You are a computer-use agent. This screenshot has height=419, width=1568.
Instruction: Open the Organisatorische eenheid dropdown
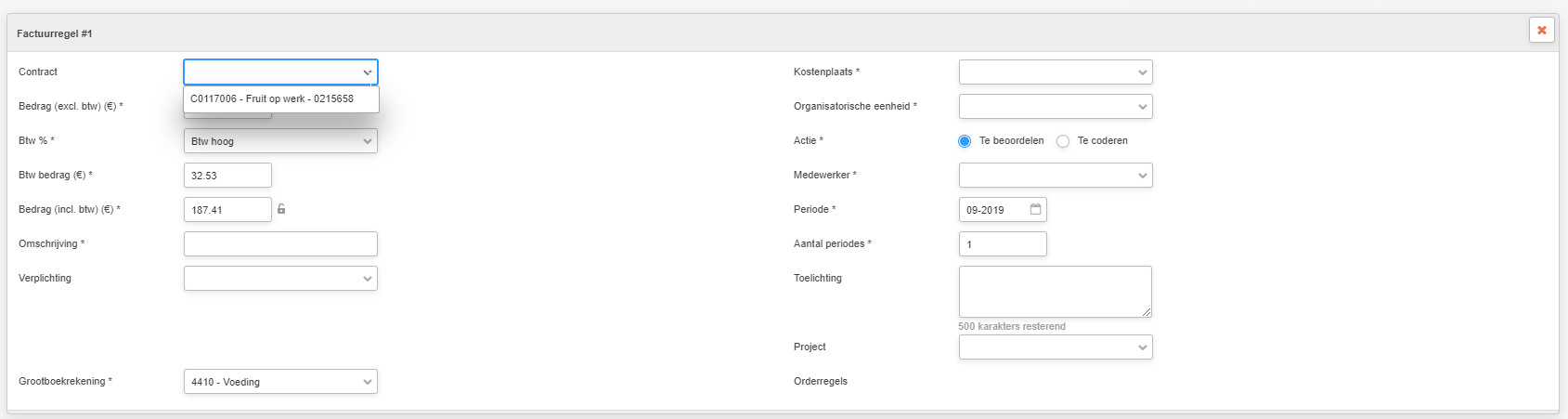tap(1056, 107)
